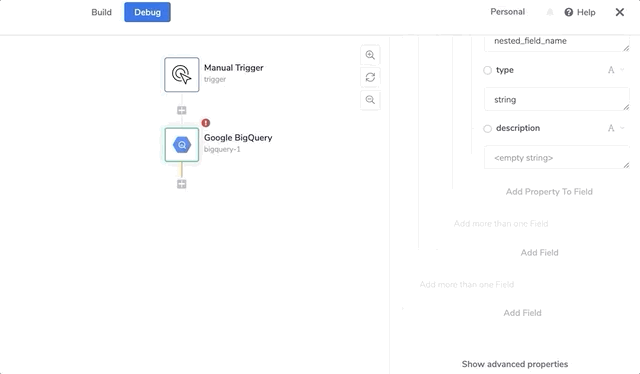Toggle the radio button beside description
This screenshot has width=640, height=374.
(487, 129)
